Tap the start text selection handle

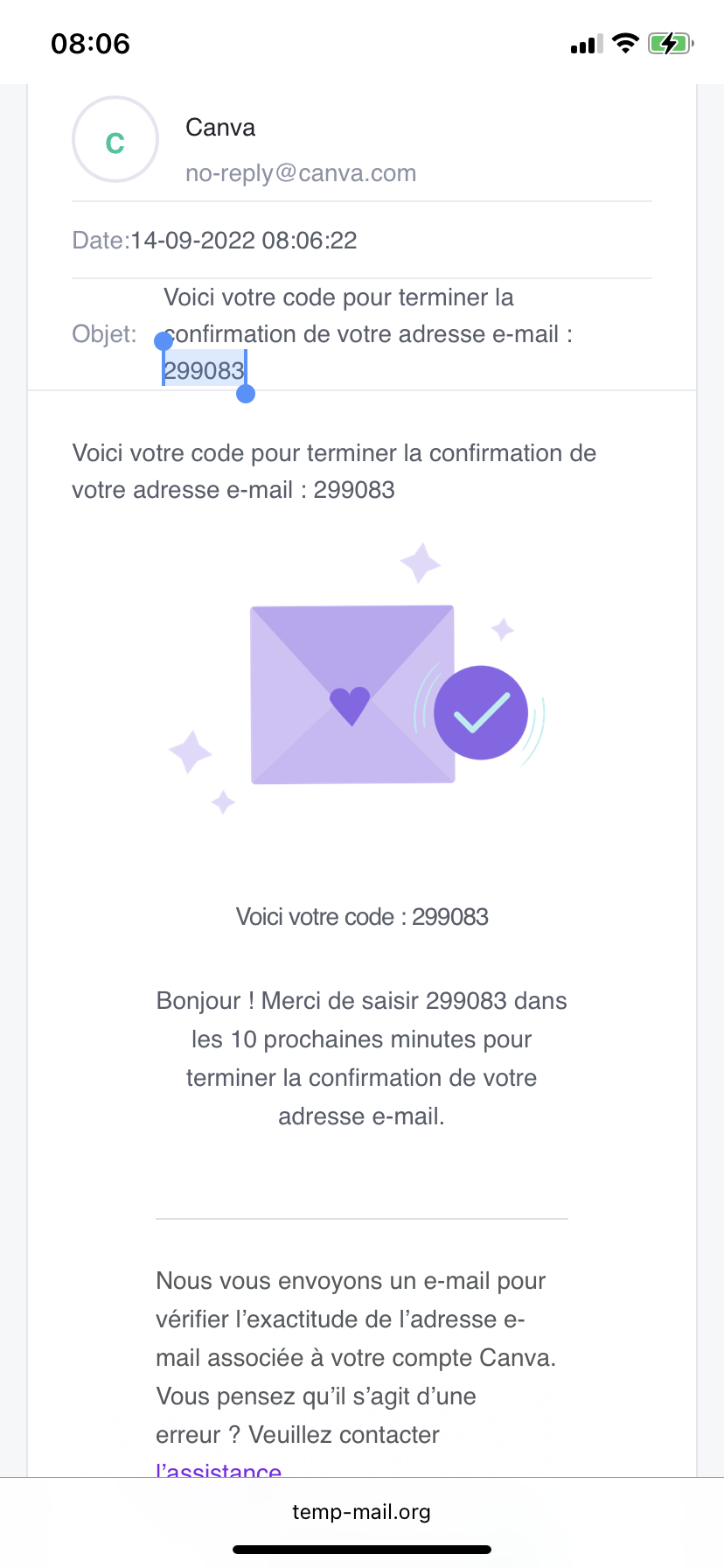[164, 342]
